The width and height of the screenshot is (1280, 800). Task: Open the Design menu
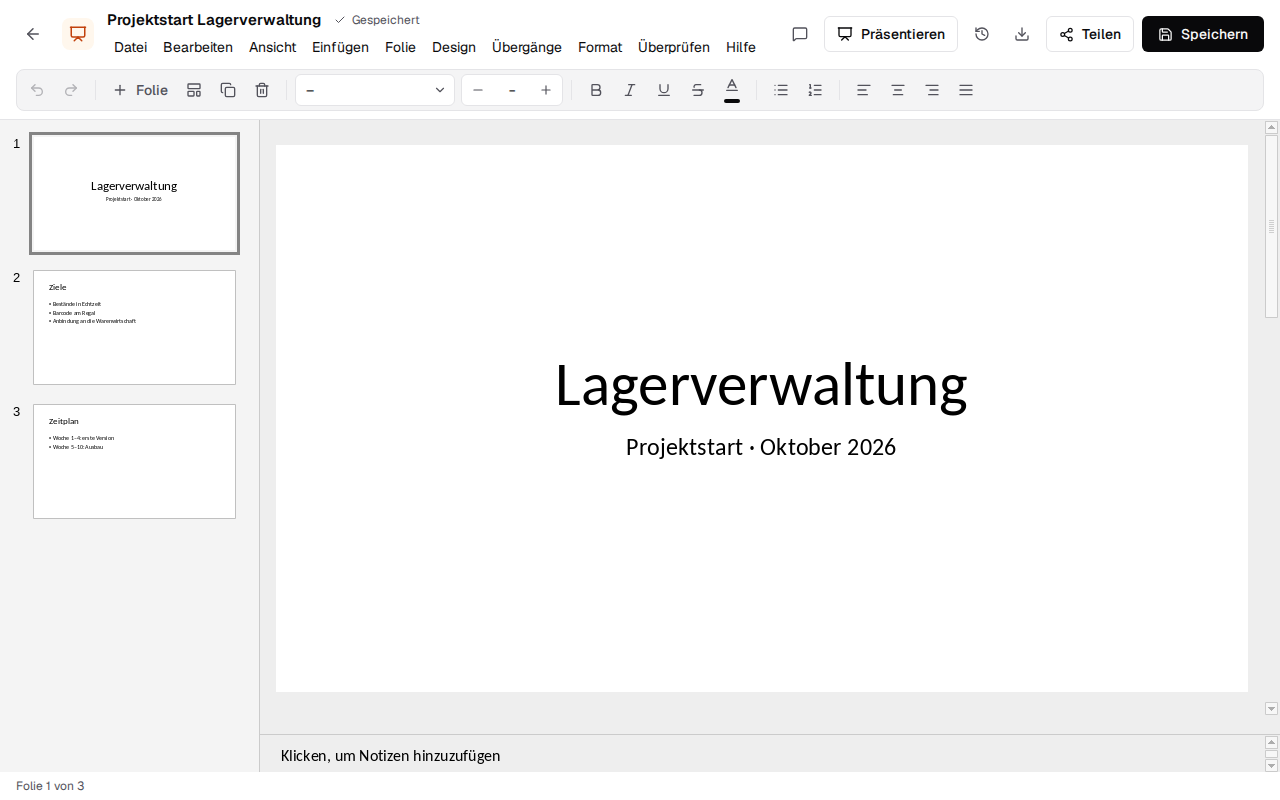pos(454,47)
